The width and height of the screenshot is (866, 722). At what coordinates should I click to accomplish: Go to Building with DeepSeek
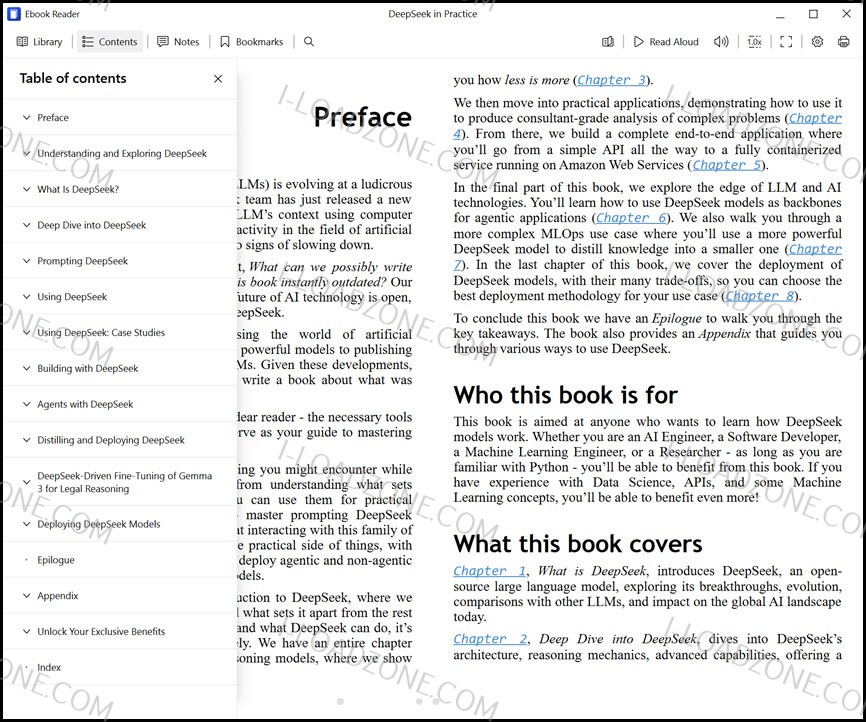(88, 368)
